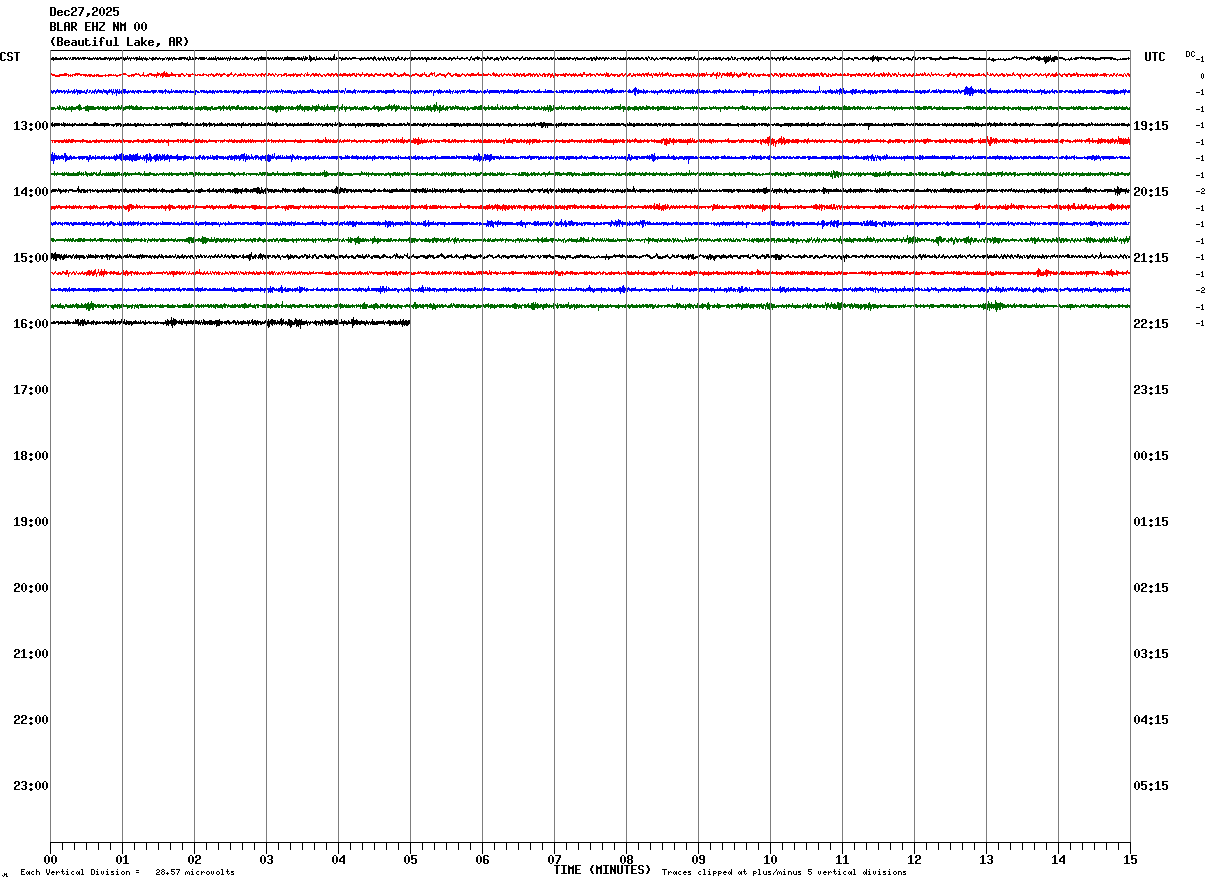Image resolution: width=1210 pixels, height=886 pixels.
Task: Click the 02:15 UTC time label
Action: point(1151,588)
